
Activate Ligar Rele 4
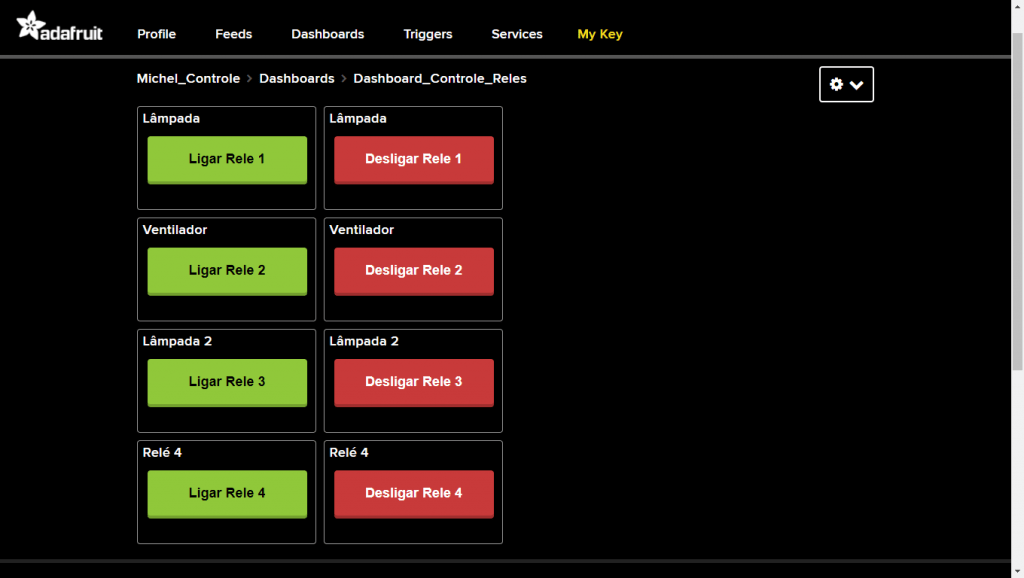[227, 494]
